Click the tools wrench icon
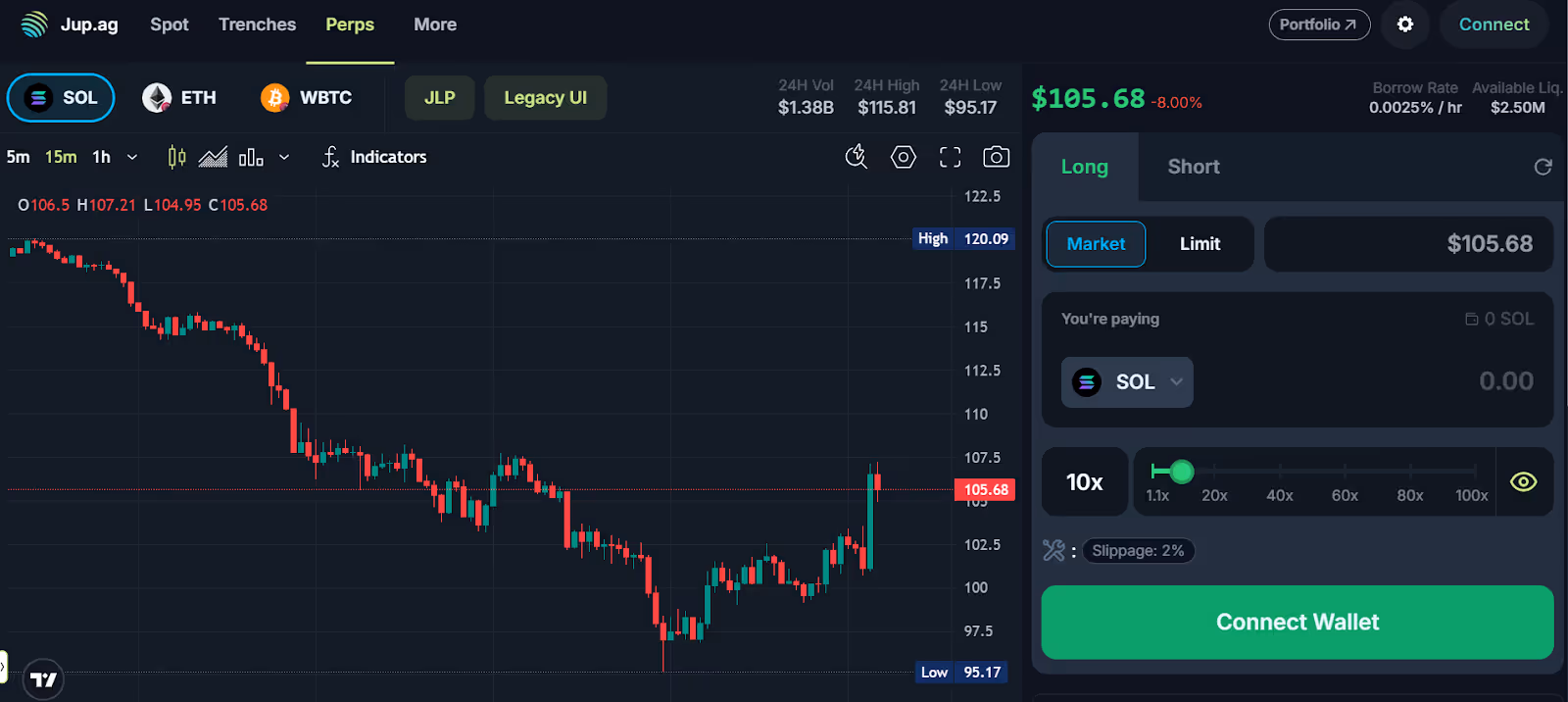The height and width of the screenshot is (702, 1568). click(1053, 551)
